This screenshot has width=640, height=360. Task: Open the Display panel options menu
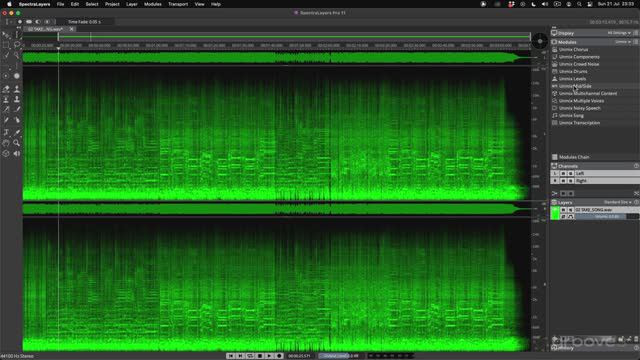[x=636, y=33]
